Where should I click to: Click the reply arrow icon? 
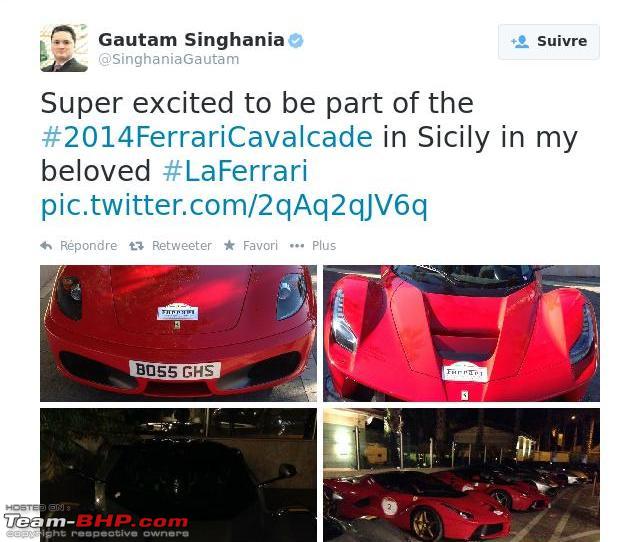click(x=46, y=245)
